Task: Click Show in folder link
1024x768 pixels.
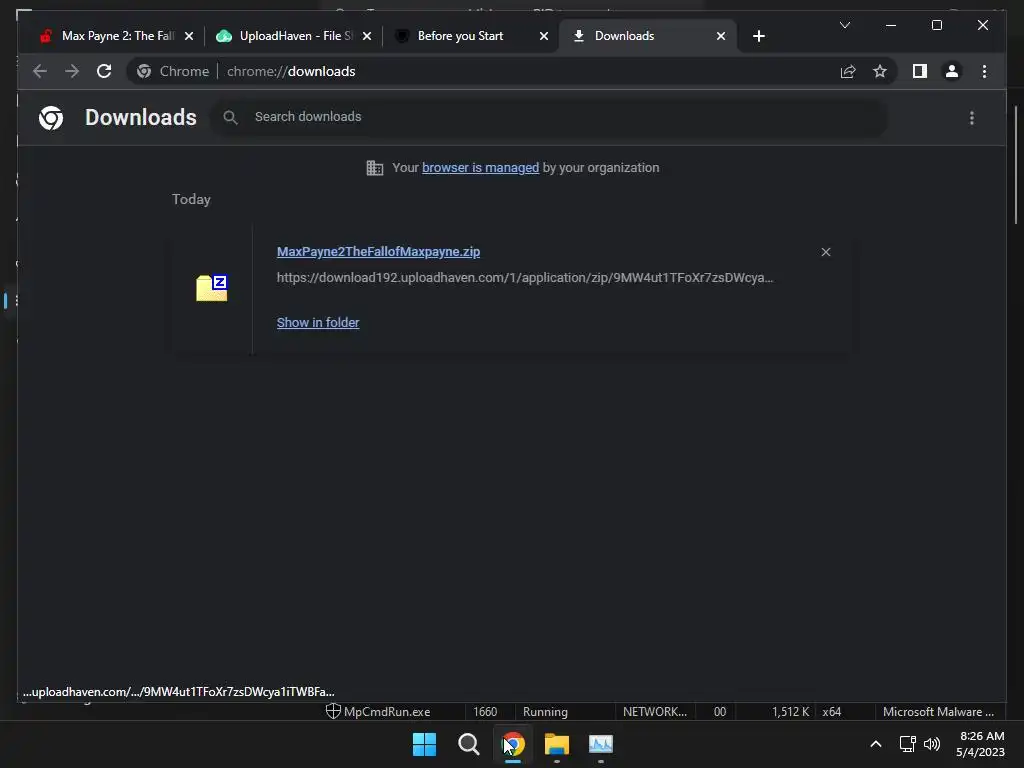Action: 318,323
